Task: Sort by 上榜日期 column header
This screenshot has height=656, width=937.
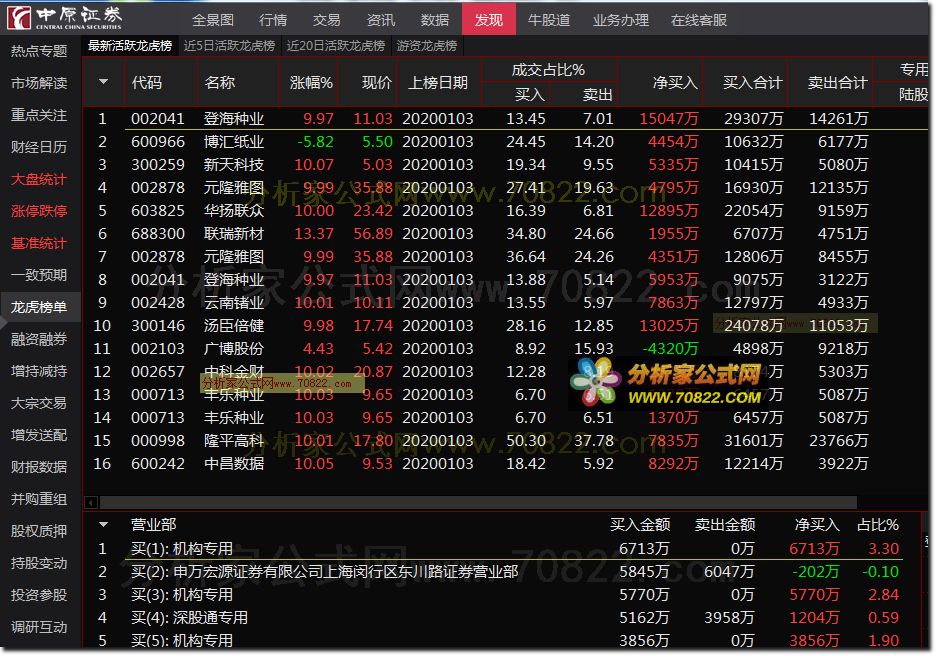Action: point(438,82)
